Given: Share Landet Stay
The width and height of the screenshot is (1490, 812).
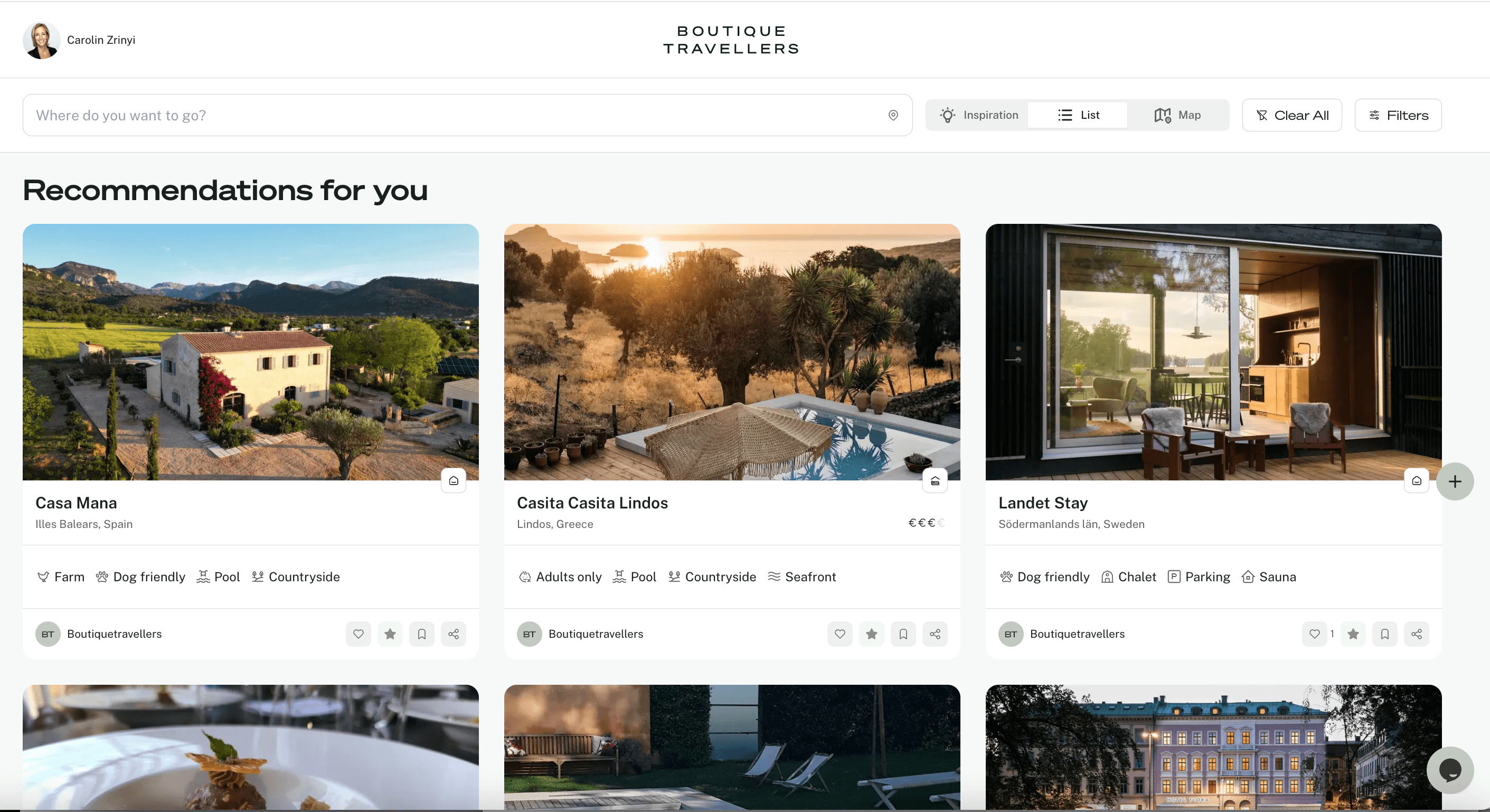Looking at the screenshot, I should (x=1417, y=634).
